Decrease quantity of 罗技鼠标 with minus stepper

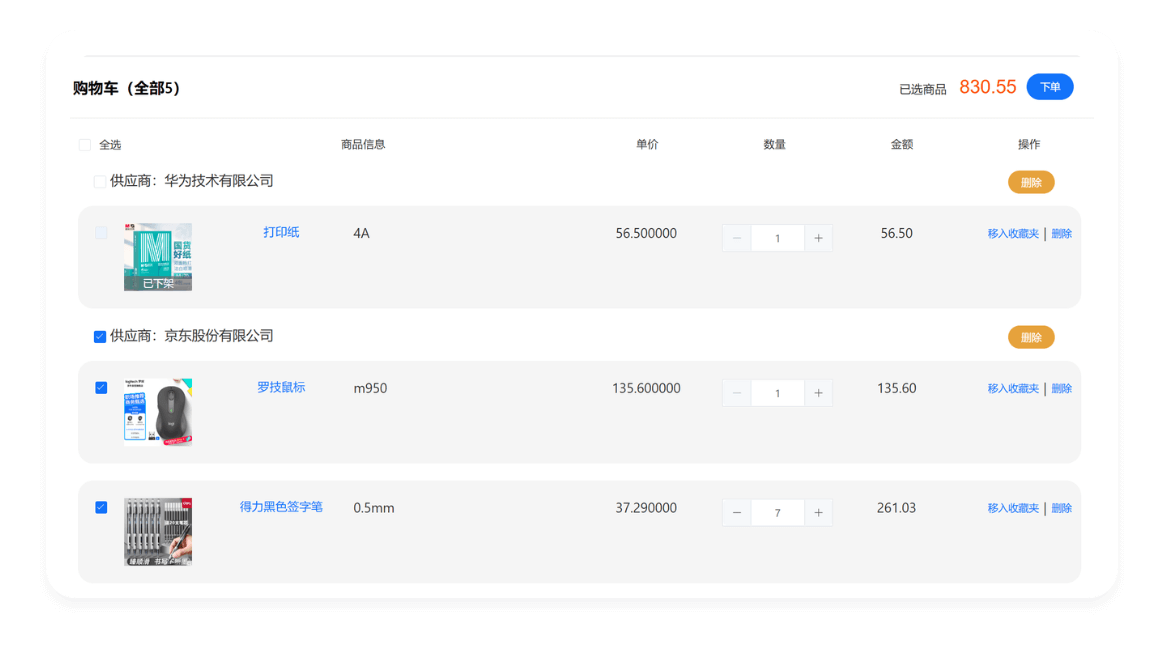[x=737, y=392]
